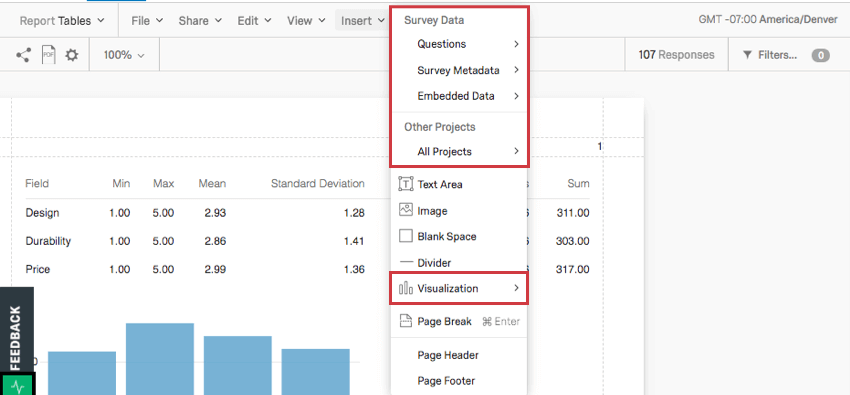
Task: Open the View menu
Action: (306, 21)
